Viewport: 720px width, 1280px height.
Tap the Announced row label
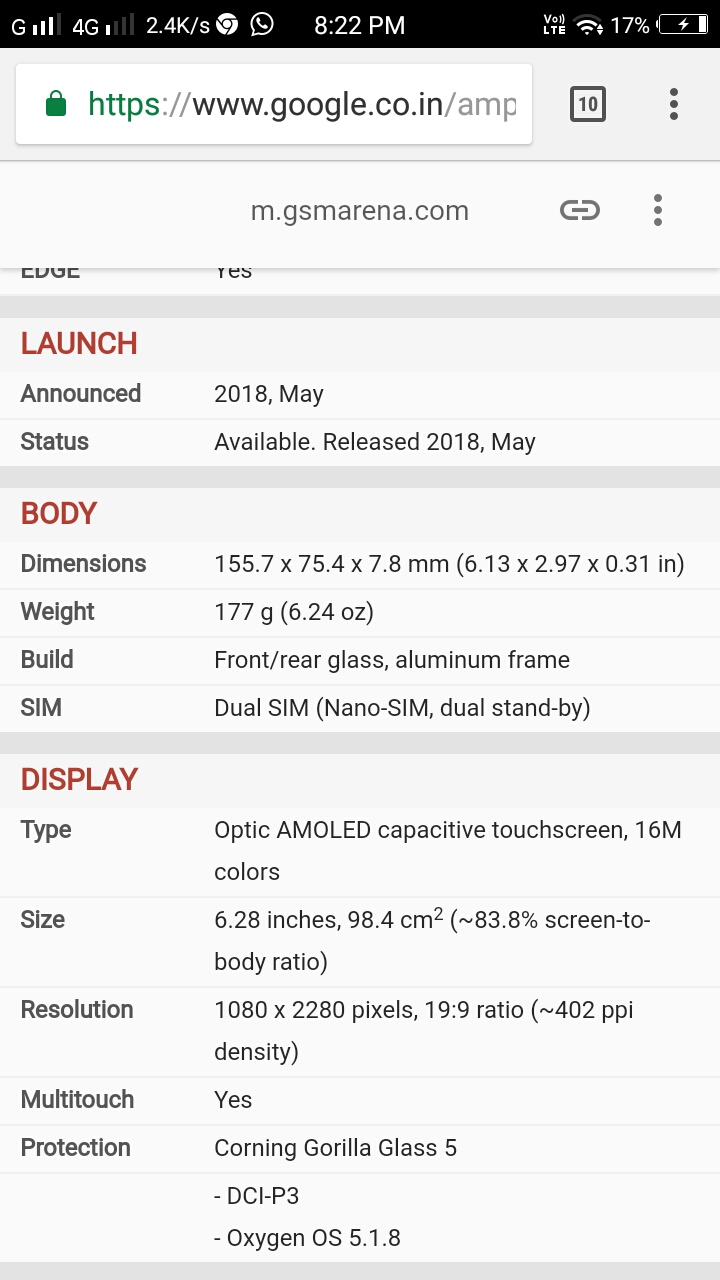81,393
